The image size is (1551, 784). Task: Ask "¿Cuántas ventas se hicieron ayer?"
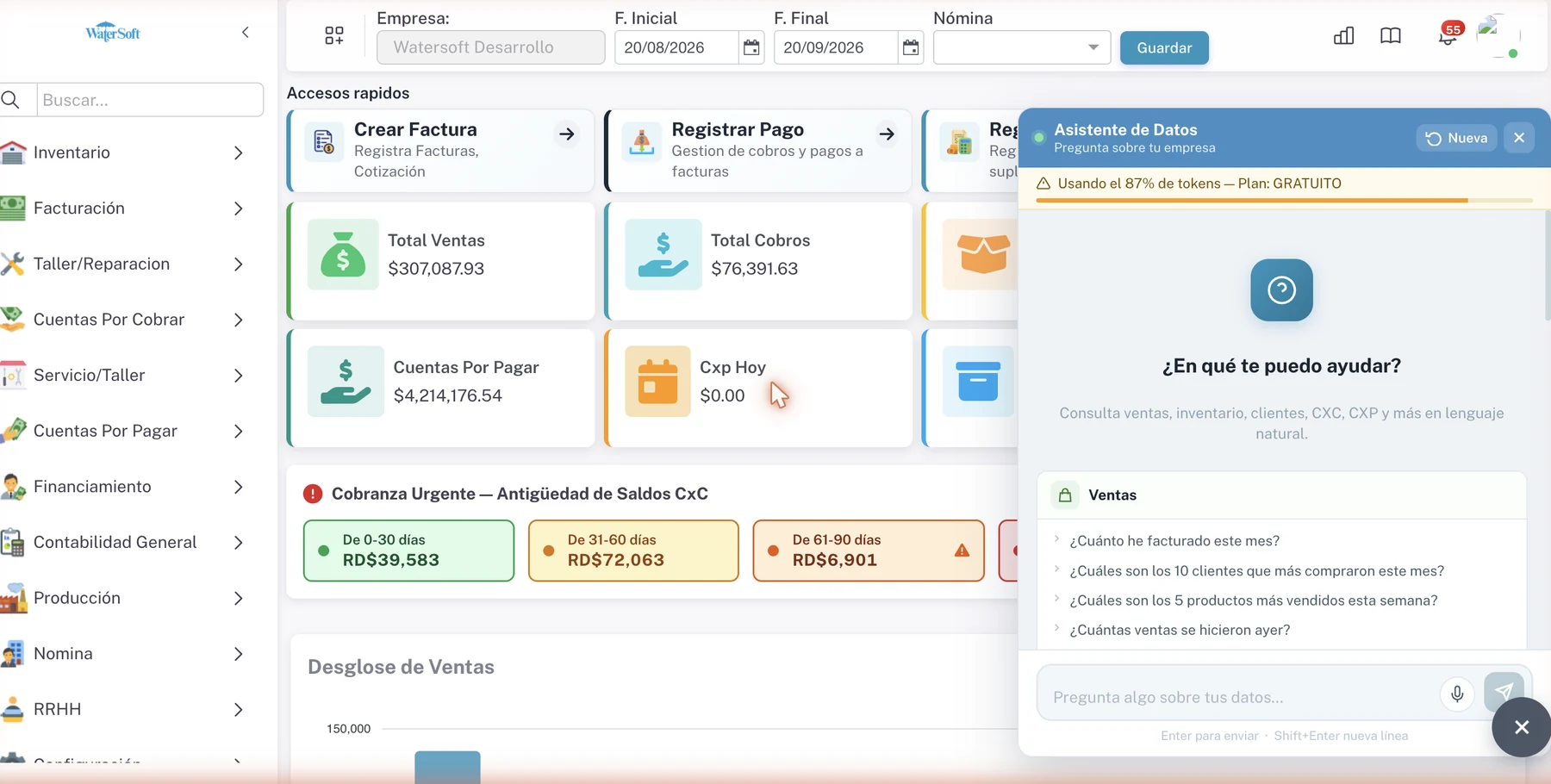pos(1180,630)
